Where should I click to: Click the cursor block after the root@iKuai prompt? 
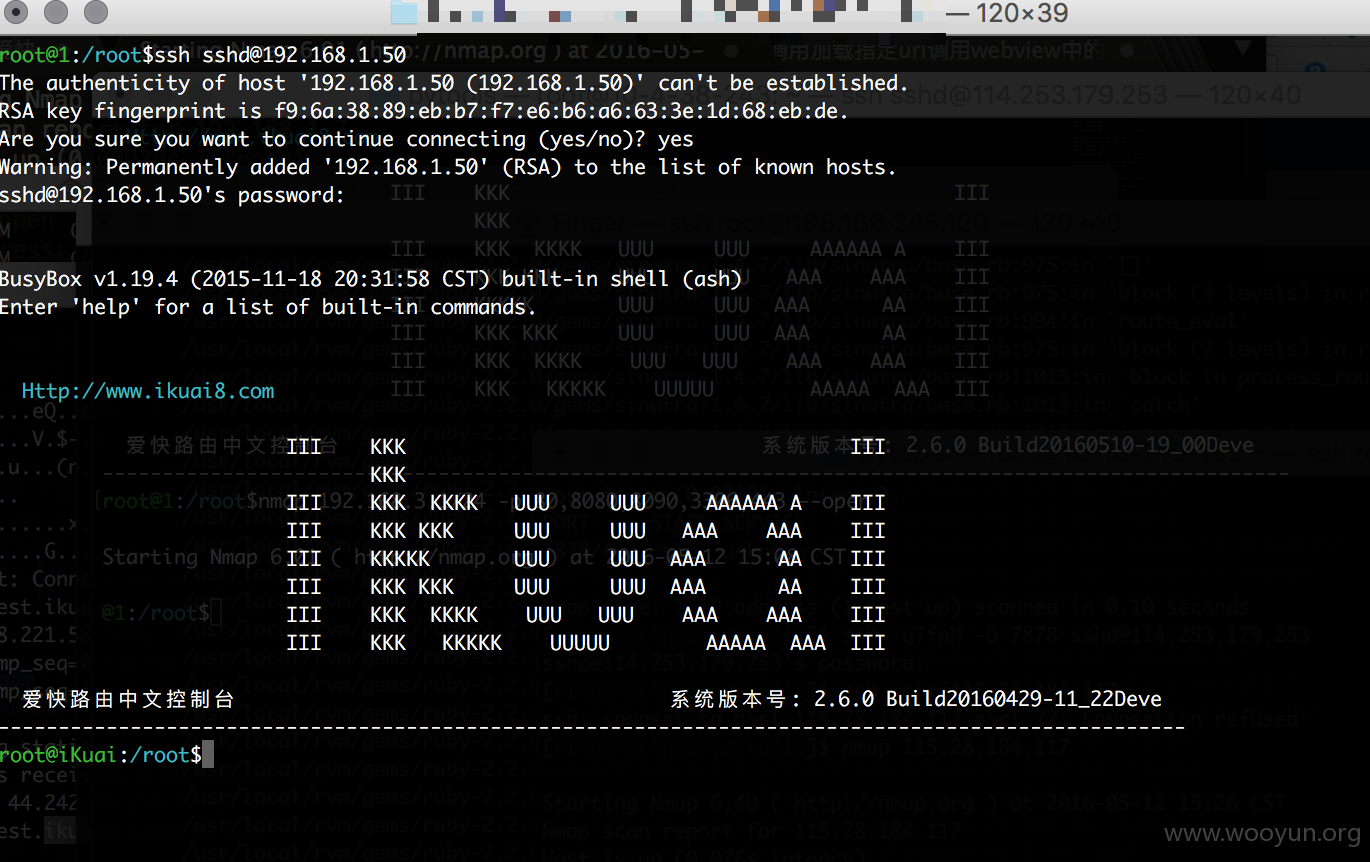208,754
